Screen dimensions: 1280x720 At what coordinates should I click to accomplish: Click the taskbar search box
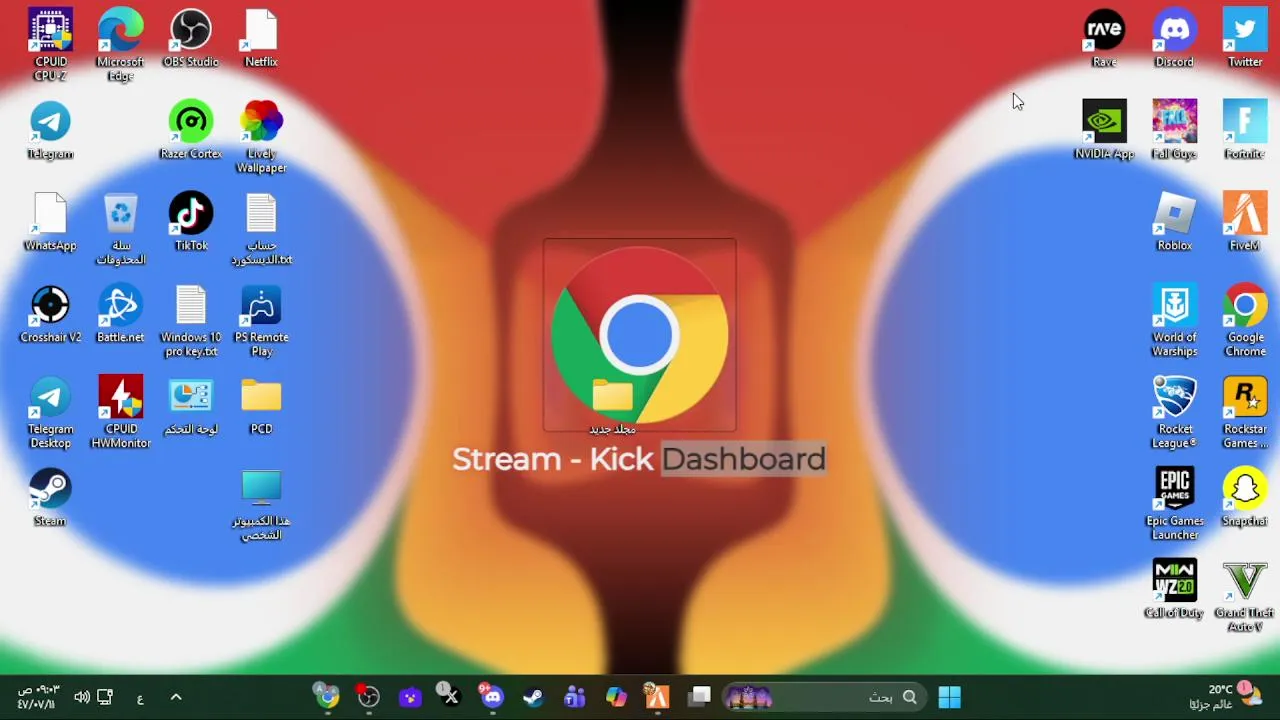tap(823, 697)
